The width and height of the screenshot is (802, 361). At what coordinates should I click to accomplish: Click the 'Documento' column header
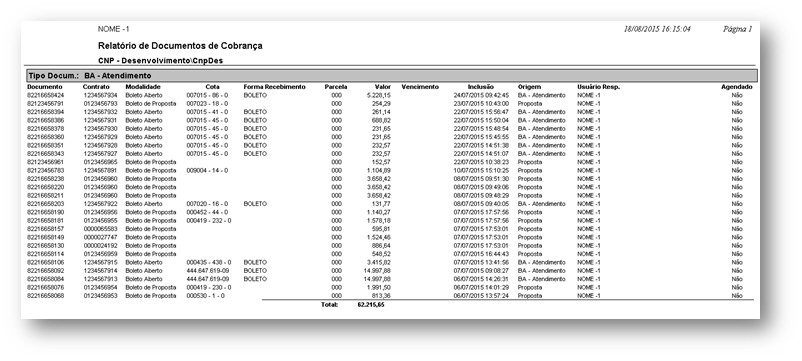tap(44, 87)
